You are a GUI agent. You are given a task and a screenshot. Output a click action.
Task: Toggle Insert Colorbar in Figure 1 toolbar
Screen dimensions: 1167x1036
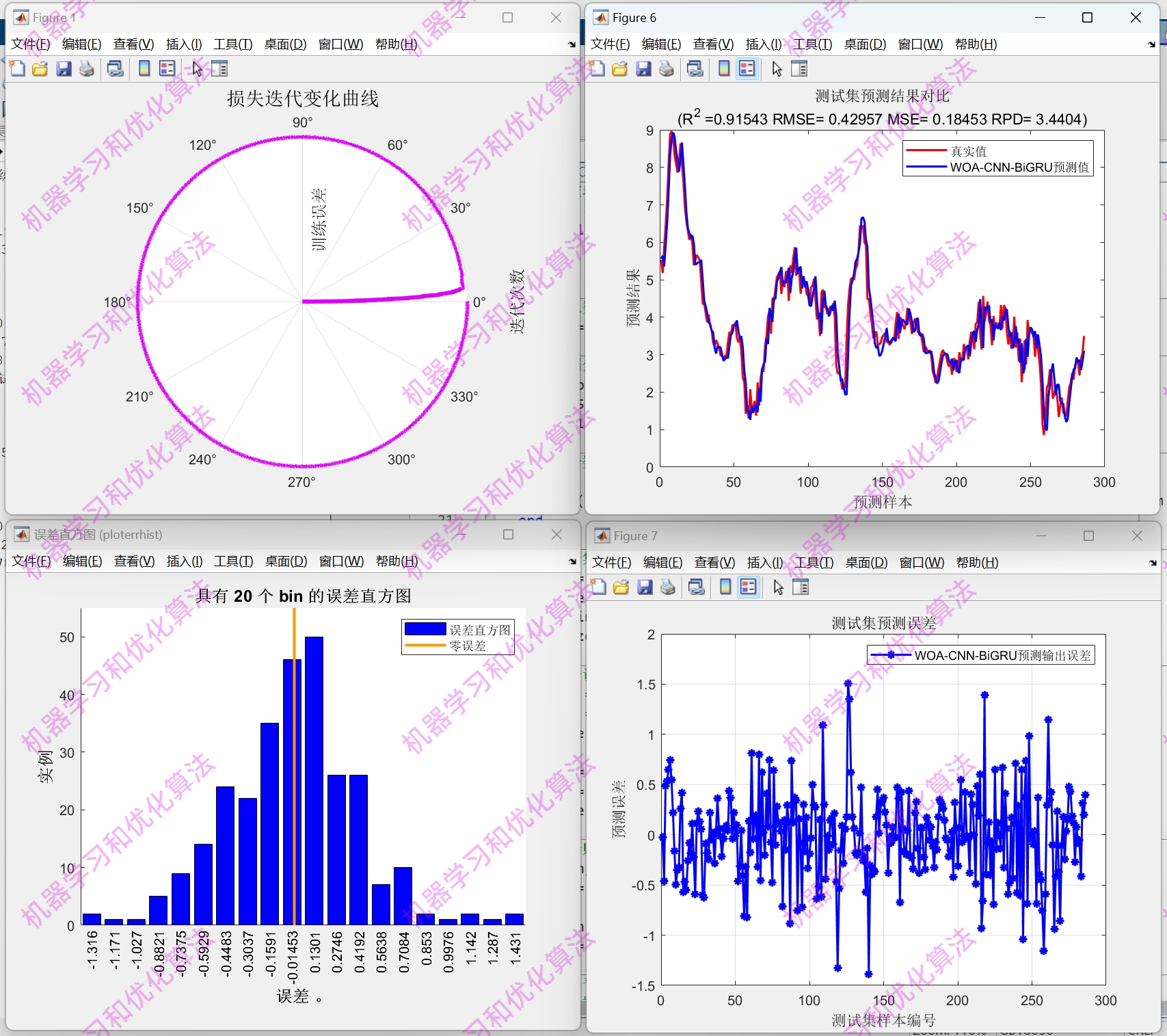point(144,68)
